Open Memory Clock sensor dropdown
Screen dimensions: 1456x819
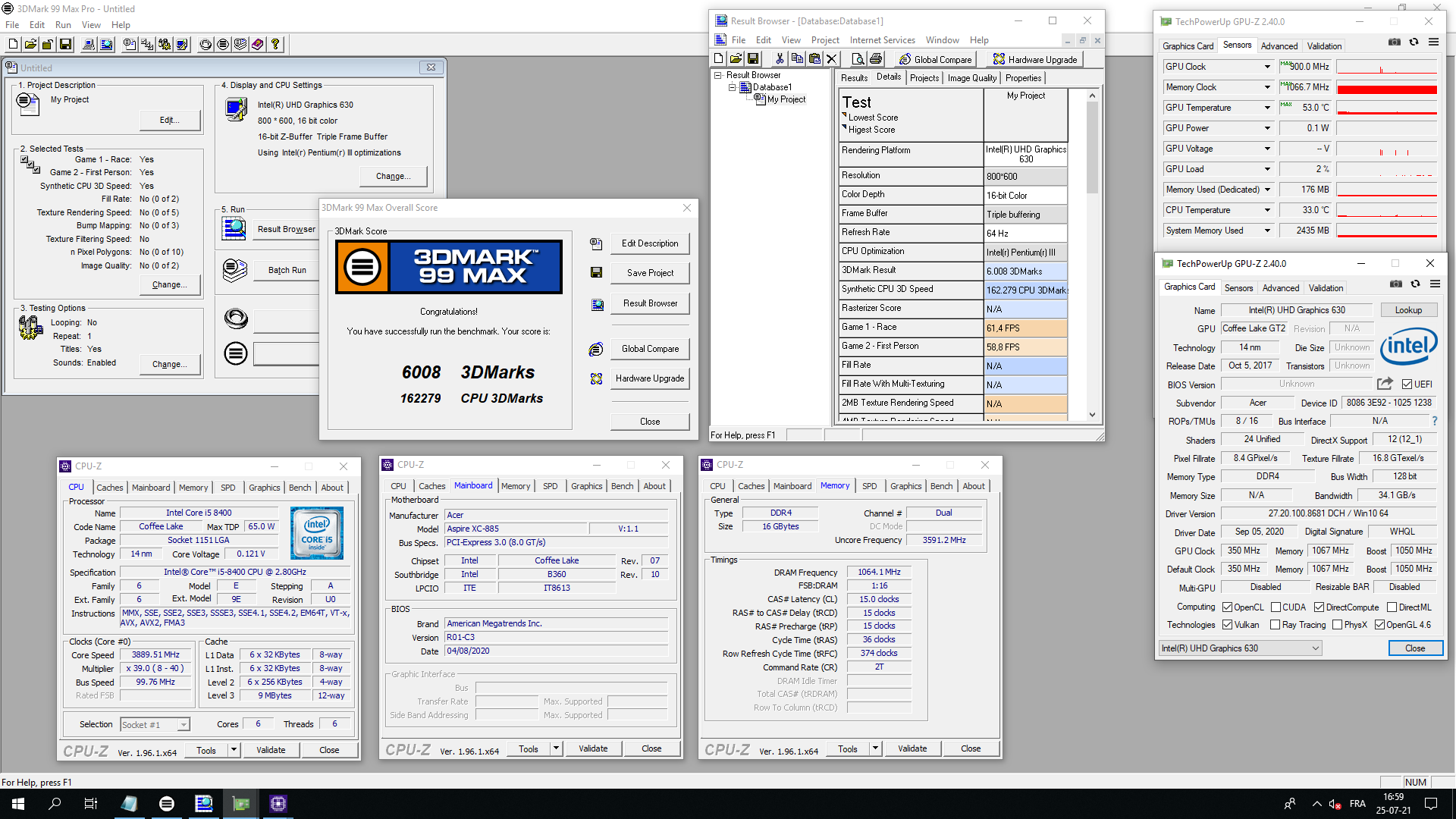click(1266, 87)
